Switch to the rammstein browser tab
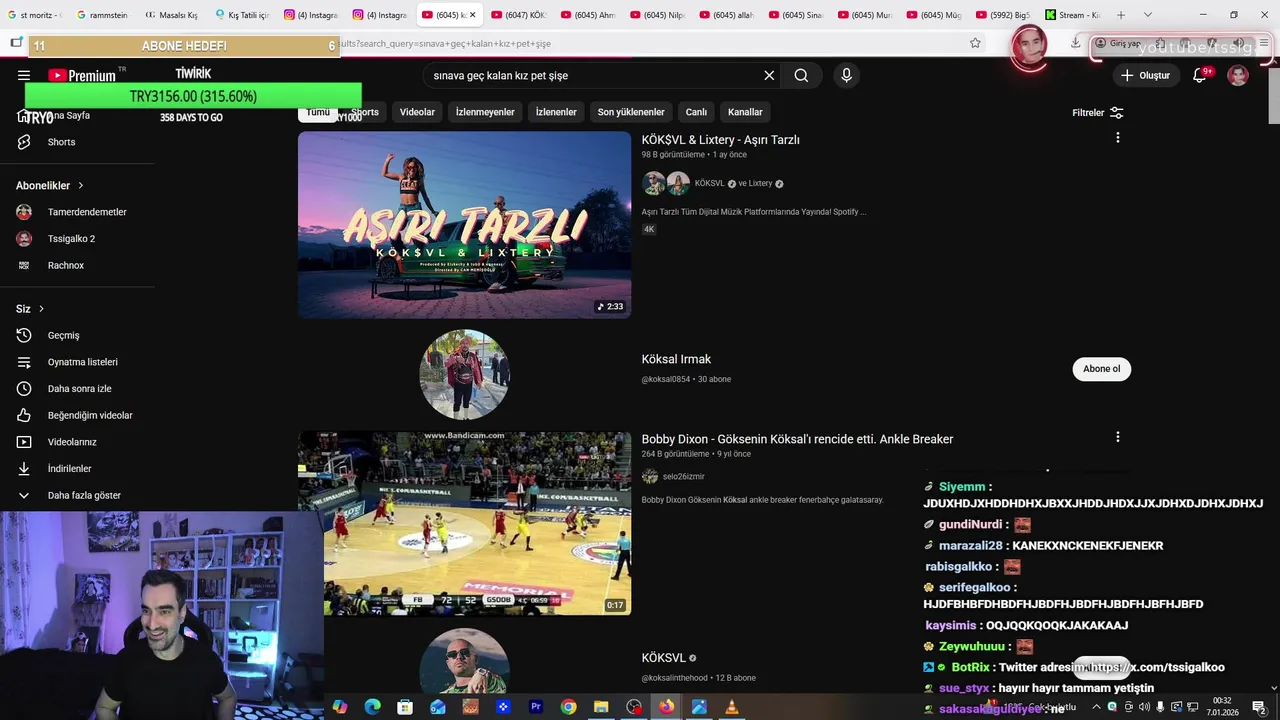 102,15
